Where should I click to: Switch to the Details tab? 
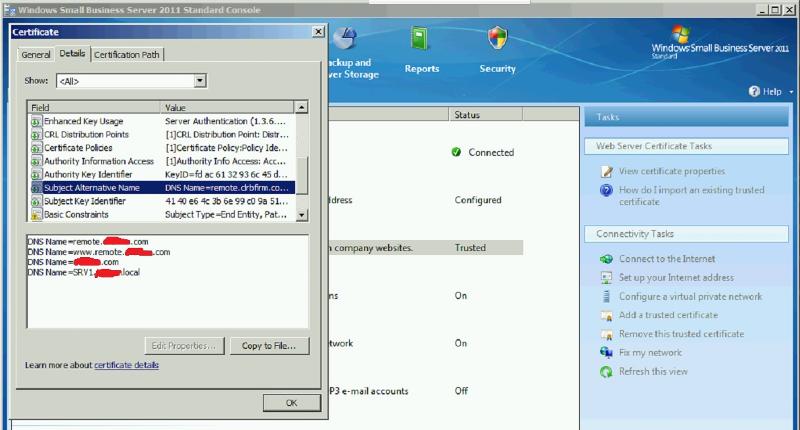pyautogui.click(x=72, y=53)
